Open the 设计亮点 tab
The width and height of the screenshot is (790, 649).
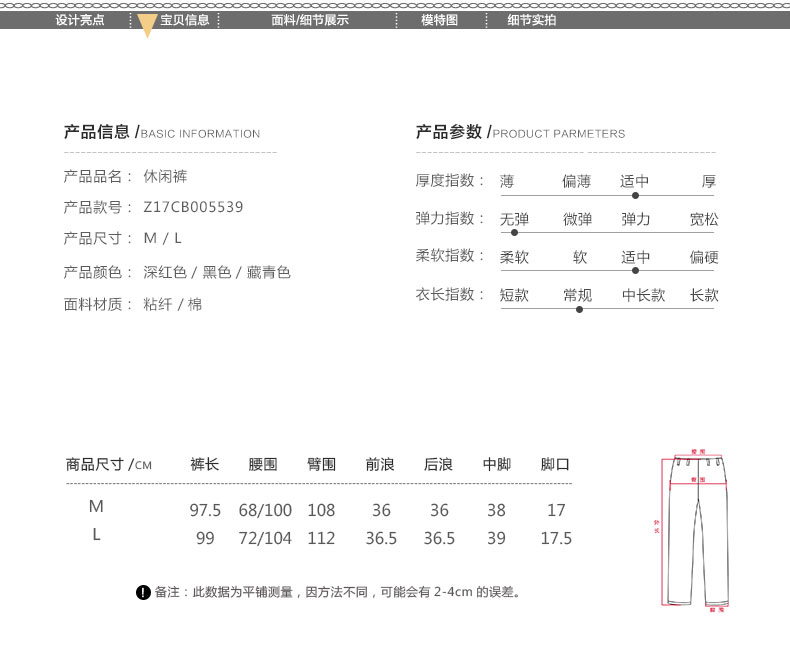pos(80,20)
